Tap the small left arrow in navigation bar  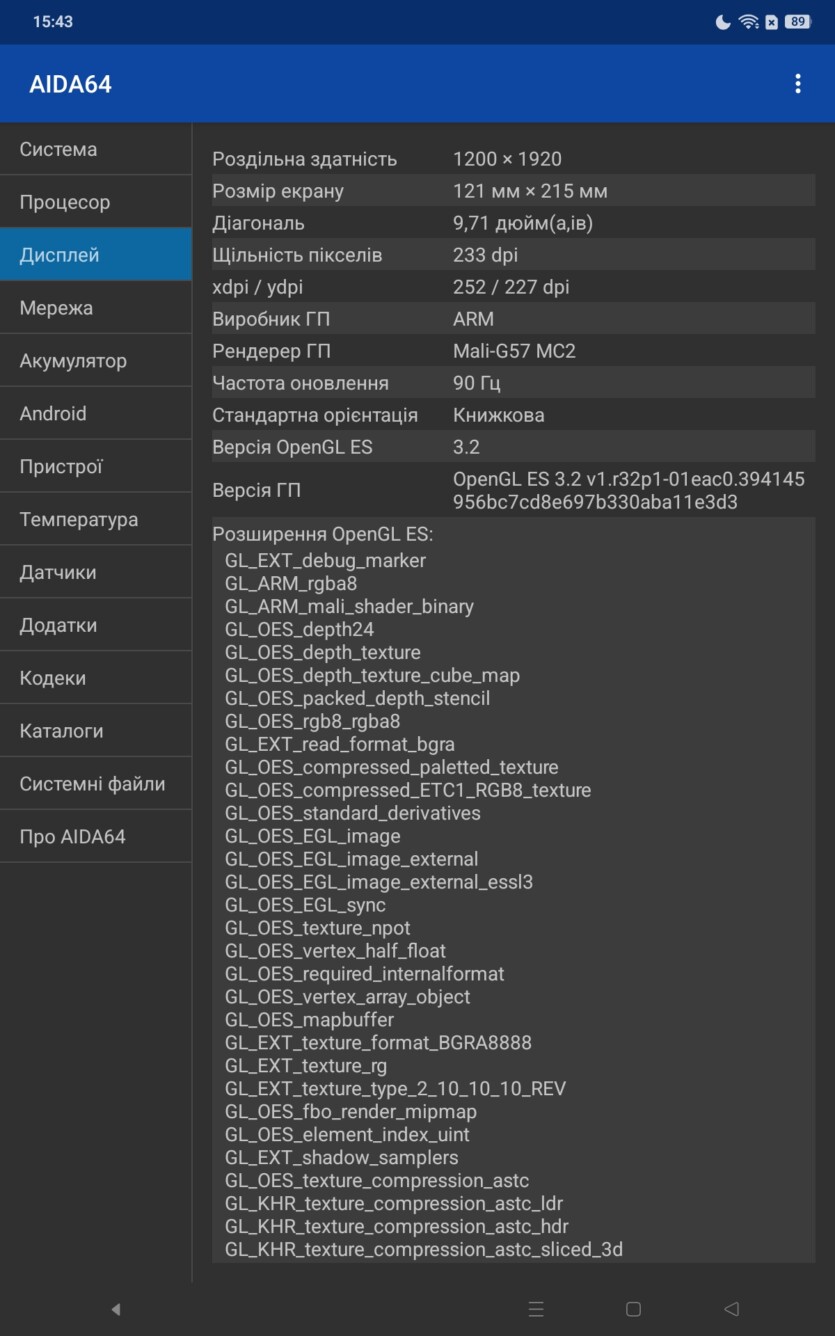tap(116, 1309)
